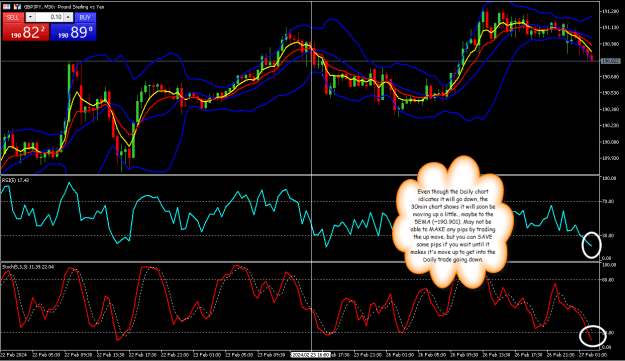Open the depth of market icon
625x361 pixels.
(x=17, y=7)
